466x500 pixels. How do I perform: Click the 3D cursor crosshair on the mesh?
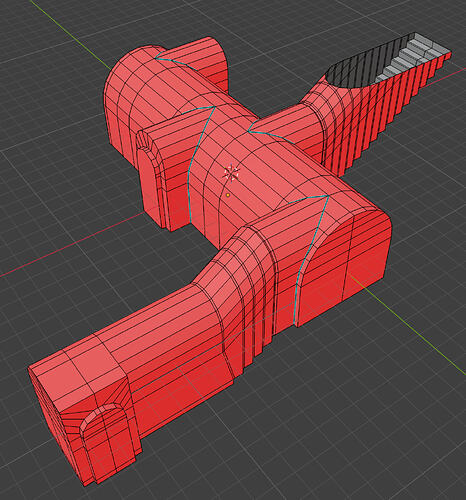(x=231, y=173)
